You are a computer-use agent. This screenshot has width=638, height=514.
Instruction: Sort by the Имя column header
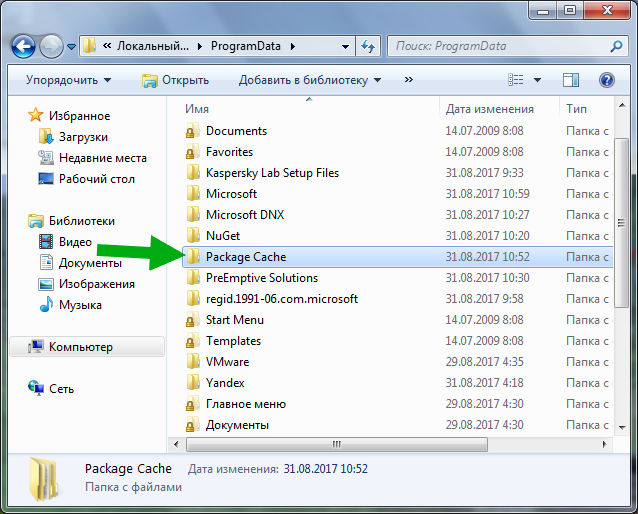point(197,109)
